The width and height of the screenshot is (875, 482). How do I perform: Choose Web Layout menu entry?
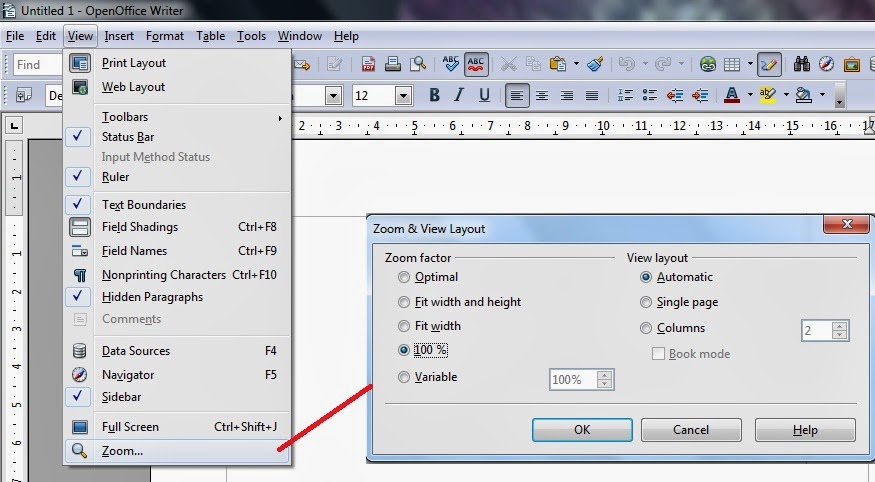(177, 87)
